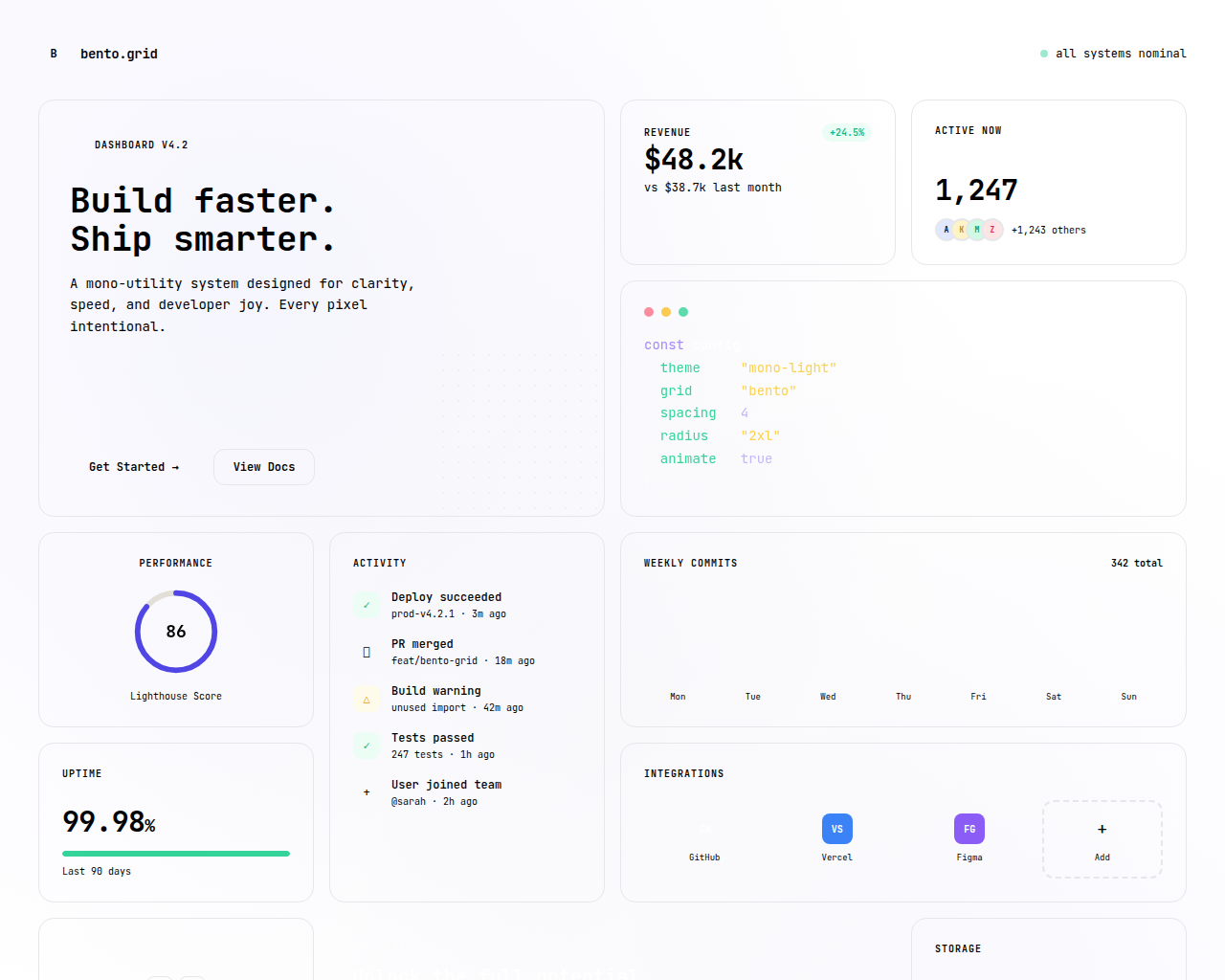
Task: Add a new integration tile
Action: (1102, 839)
